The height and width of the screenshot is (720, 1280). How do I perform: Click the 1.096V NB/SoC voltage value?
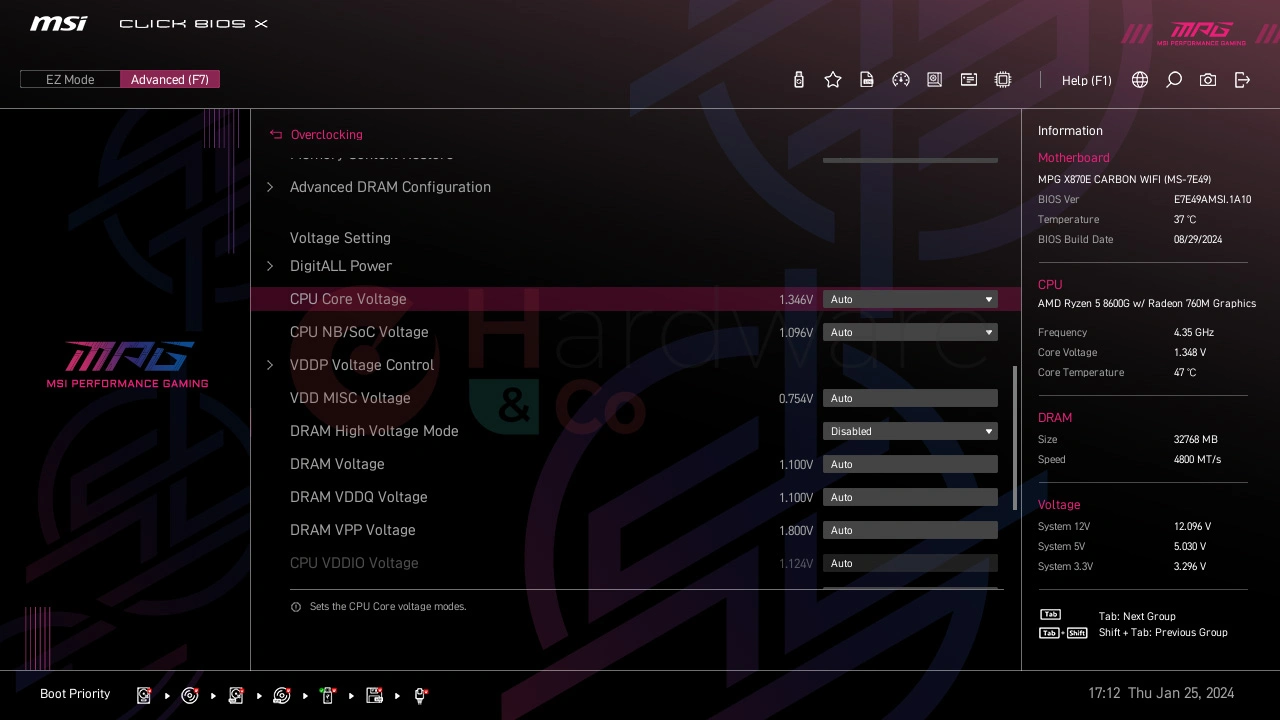pos(796,333)
